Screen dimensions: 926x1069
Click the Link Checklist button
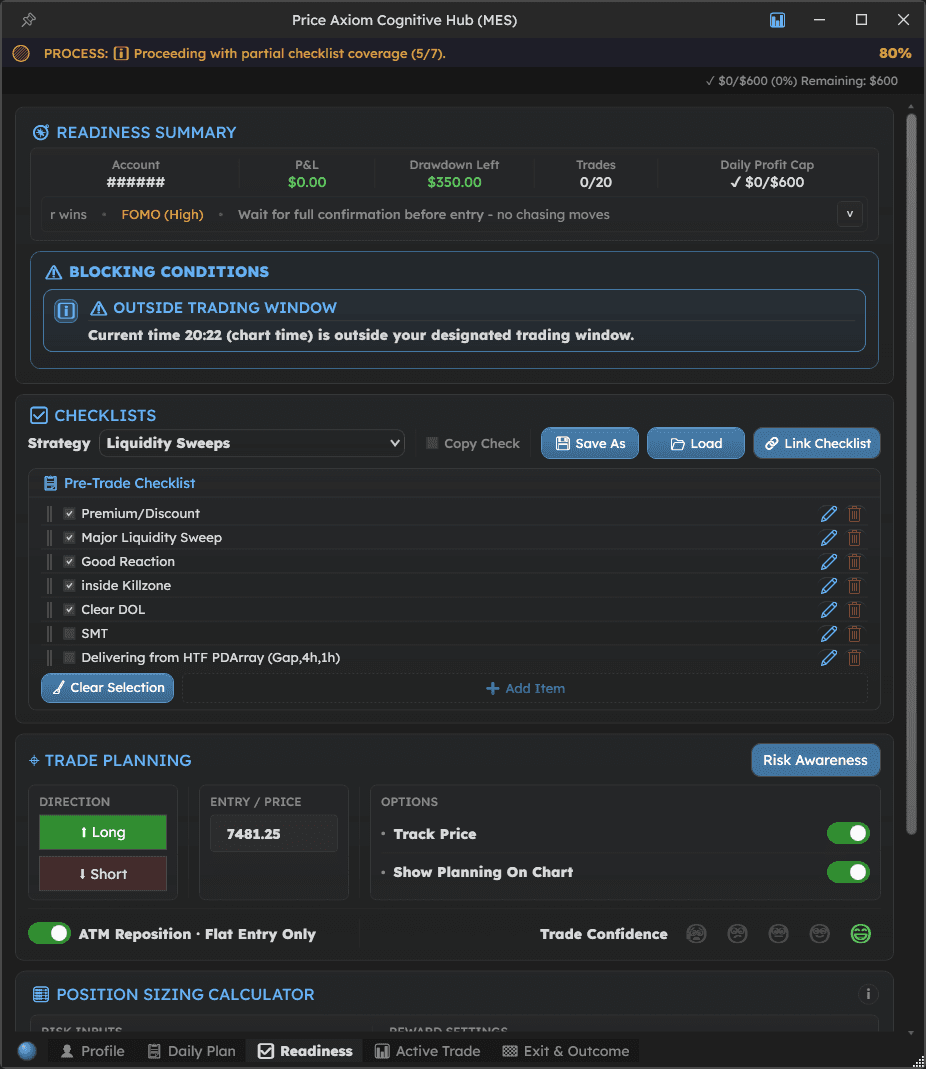(x=817, y=443)
